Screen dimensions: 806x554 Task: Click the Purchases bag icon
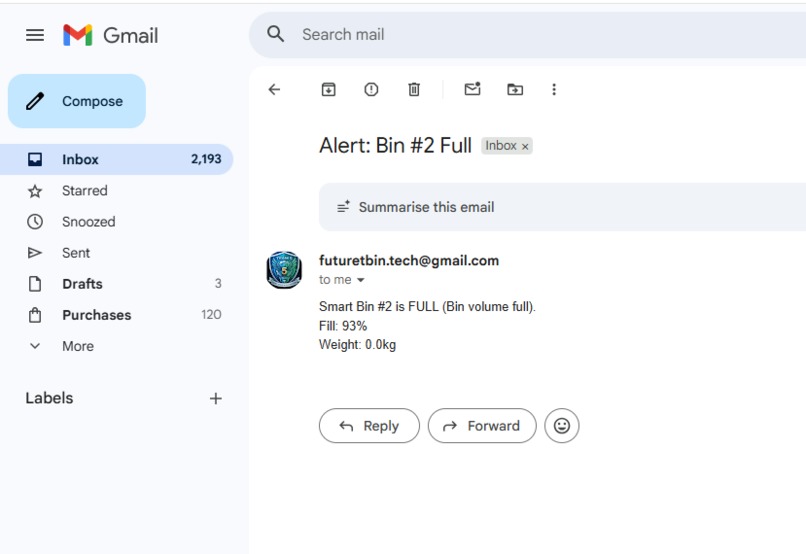[35, 315]
